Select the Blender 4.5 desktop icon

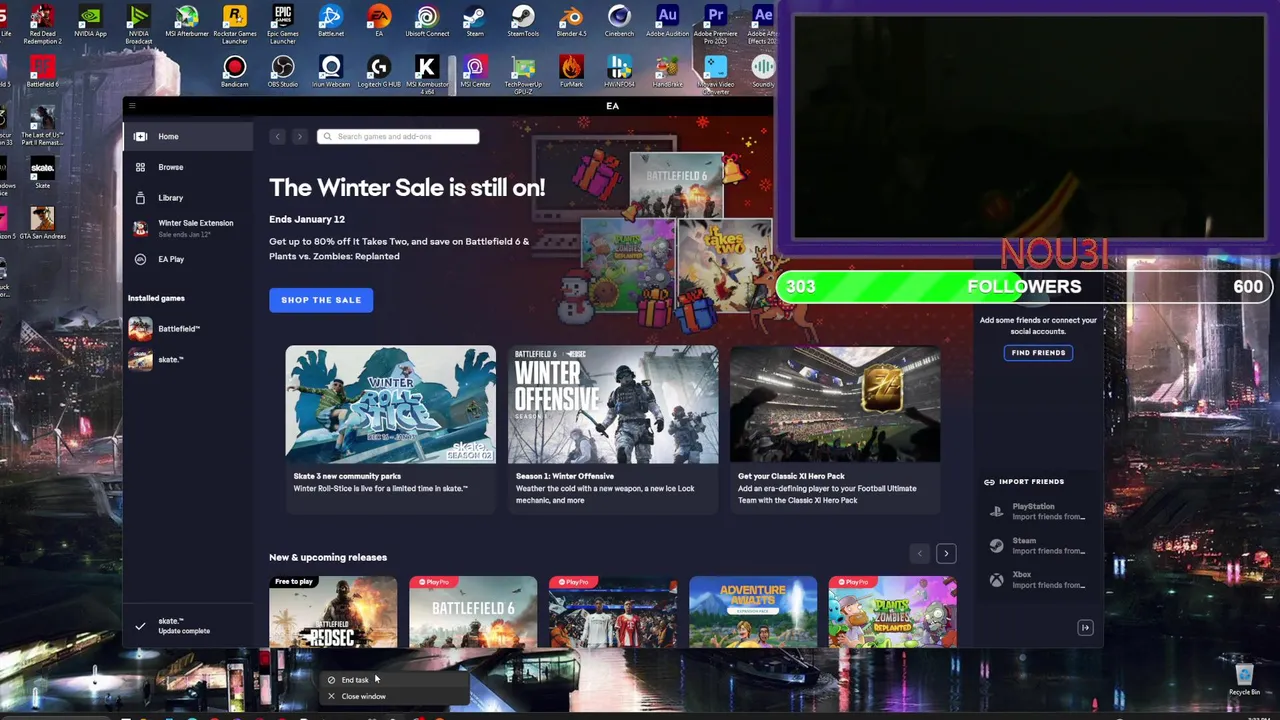click(x=571, y=22)
